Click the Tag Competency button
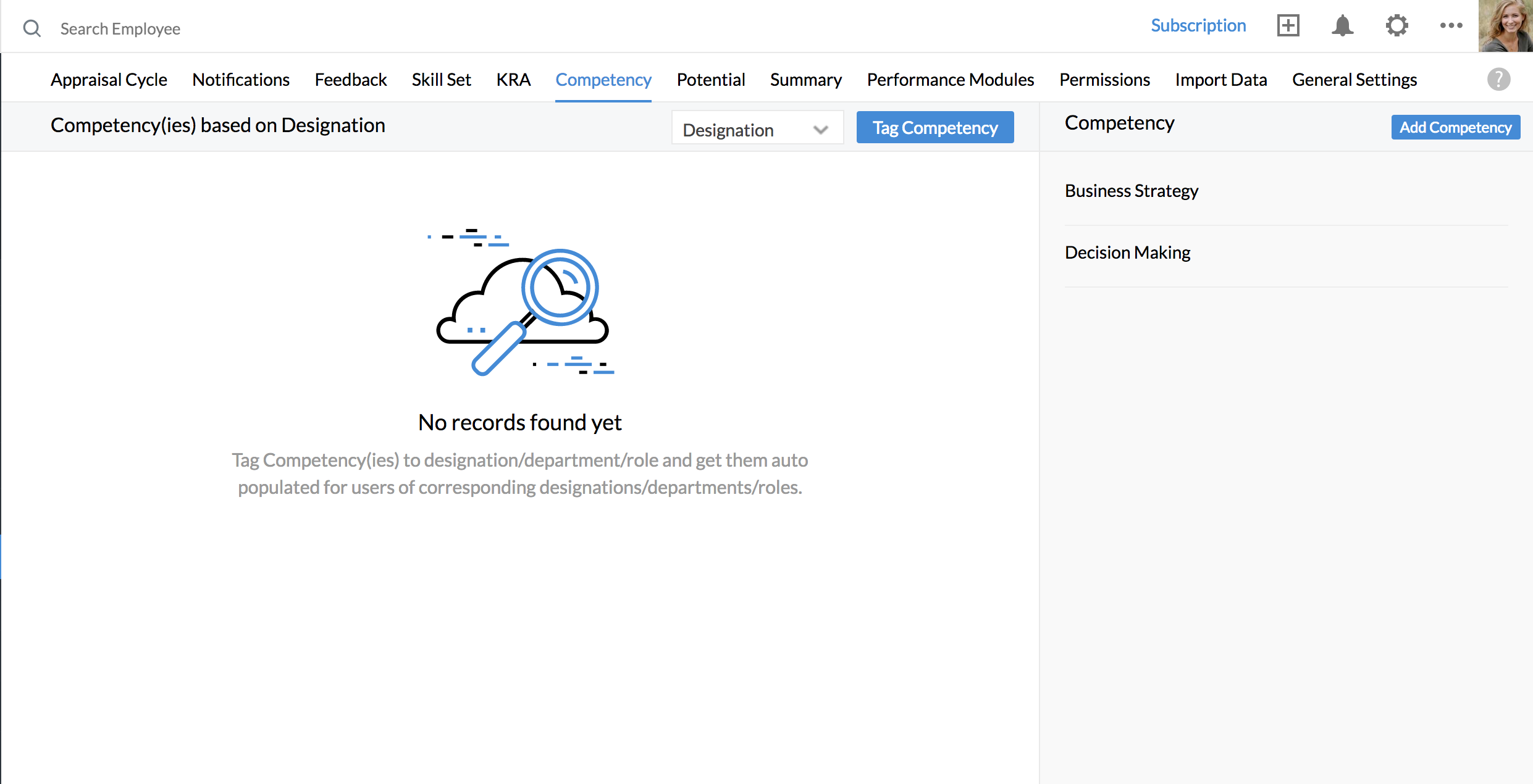 [x=934, y=128]
